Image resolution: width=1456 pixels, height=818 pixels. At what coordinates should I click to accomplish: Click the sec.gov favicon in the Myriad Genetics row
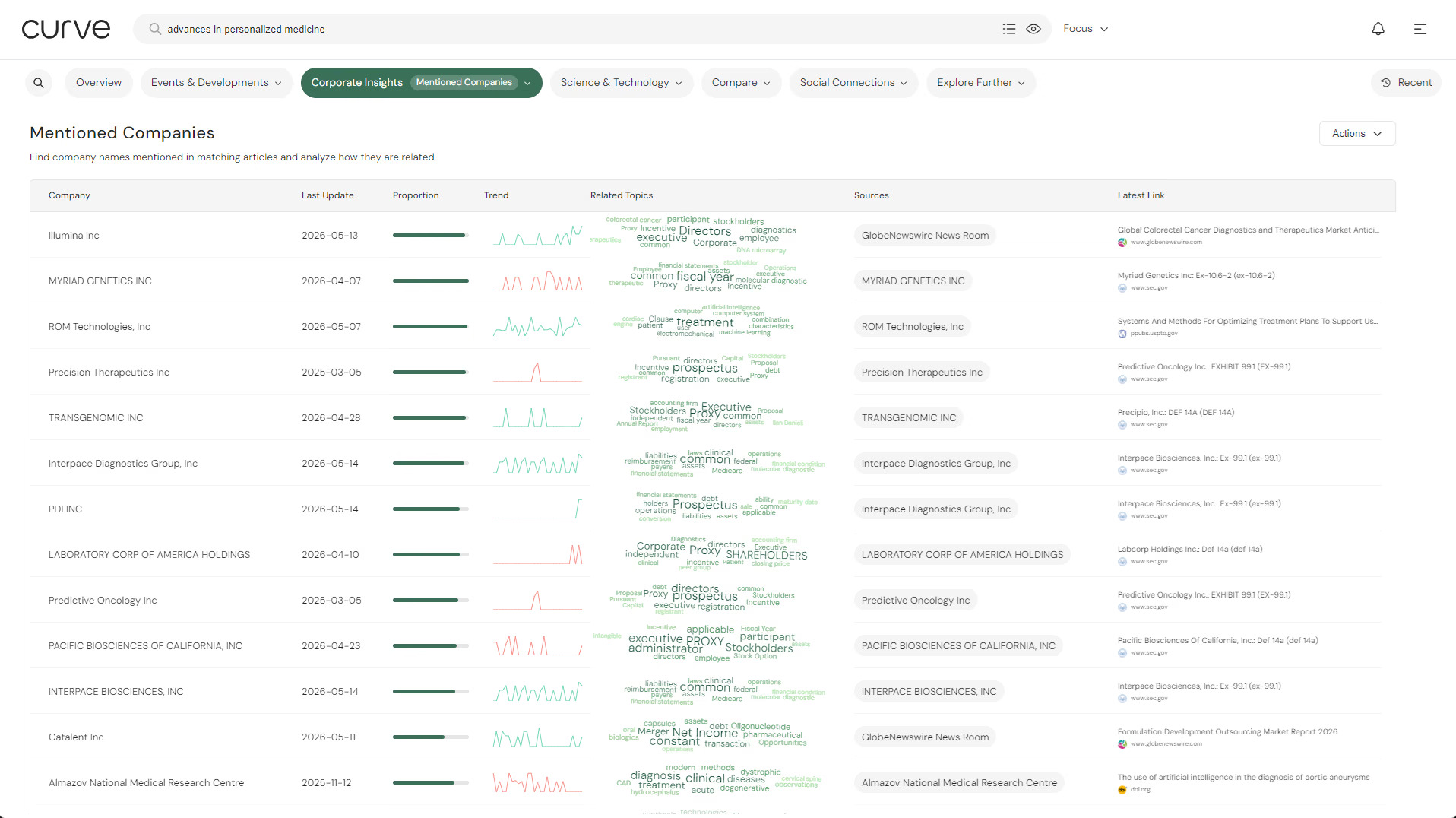1122,288
